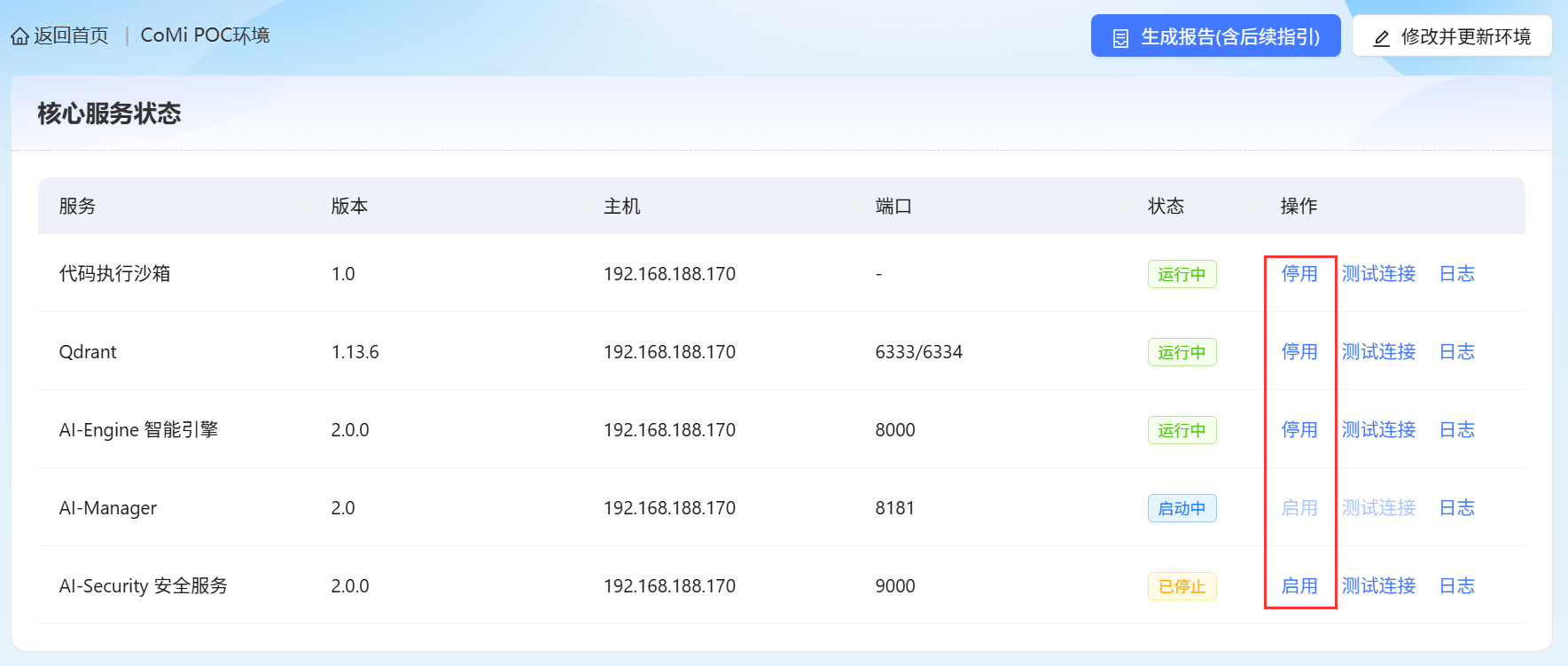Stop the 代码执行沙箱 service with 停用
The width and height of the screenshot is (1568, 666).
click(1299, 273)
